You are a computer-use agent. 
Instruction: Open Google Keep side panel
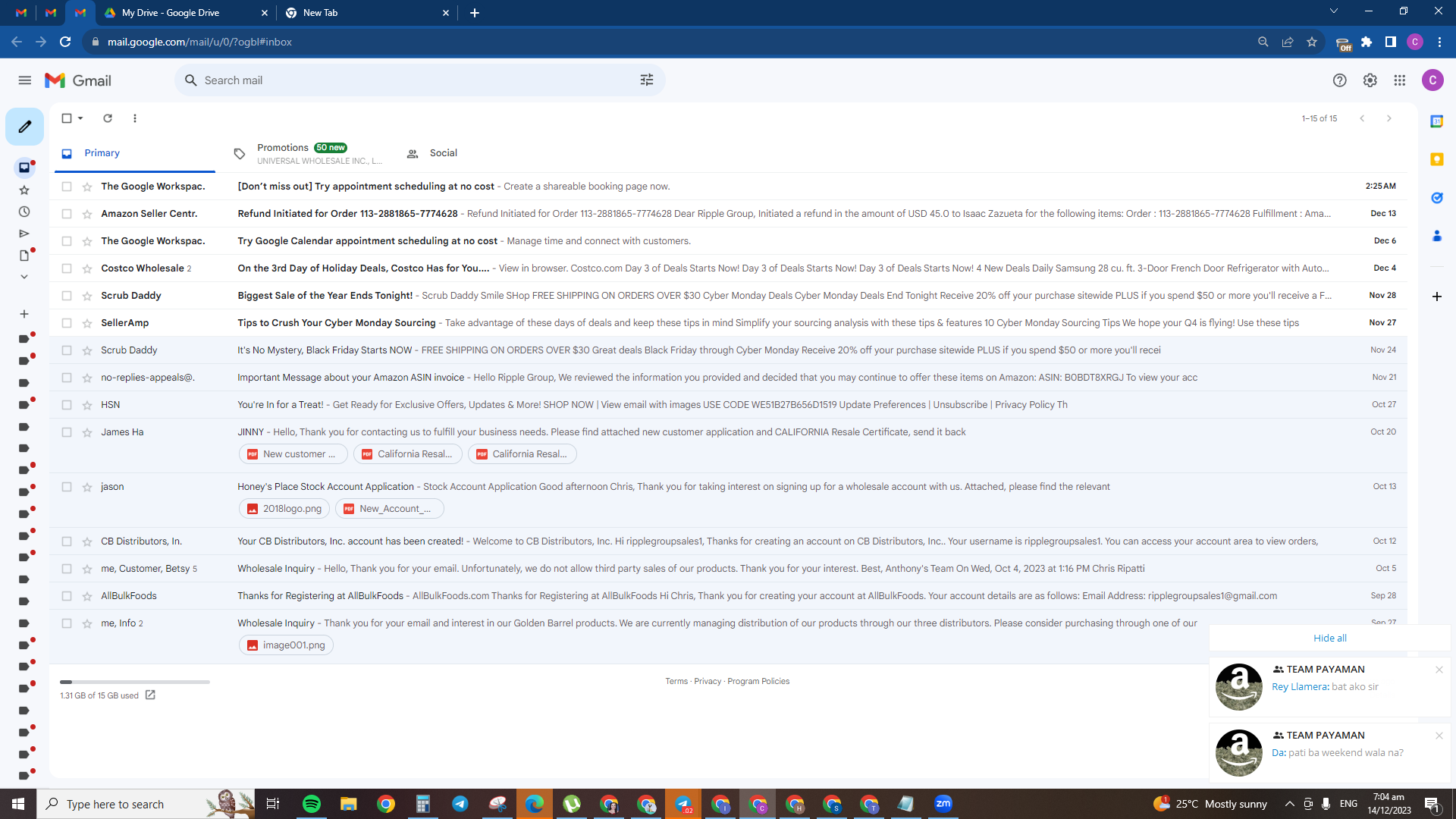click(x=1436, y=159)
